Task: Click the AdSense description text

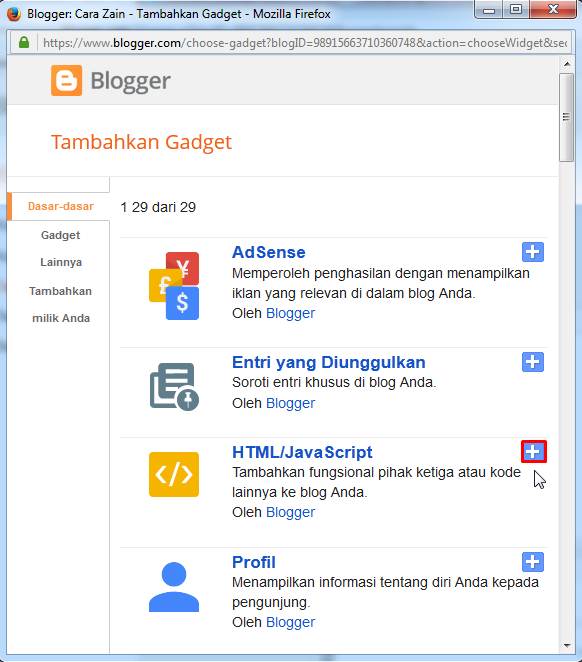Action: pyautogui.click(x=381, y=283)
